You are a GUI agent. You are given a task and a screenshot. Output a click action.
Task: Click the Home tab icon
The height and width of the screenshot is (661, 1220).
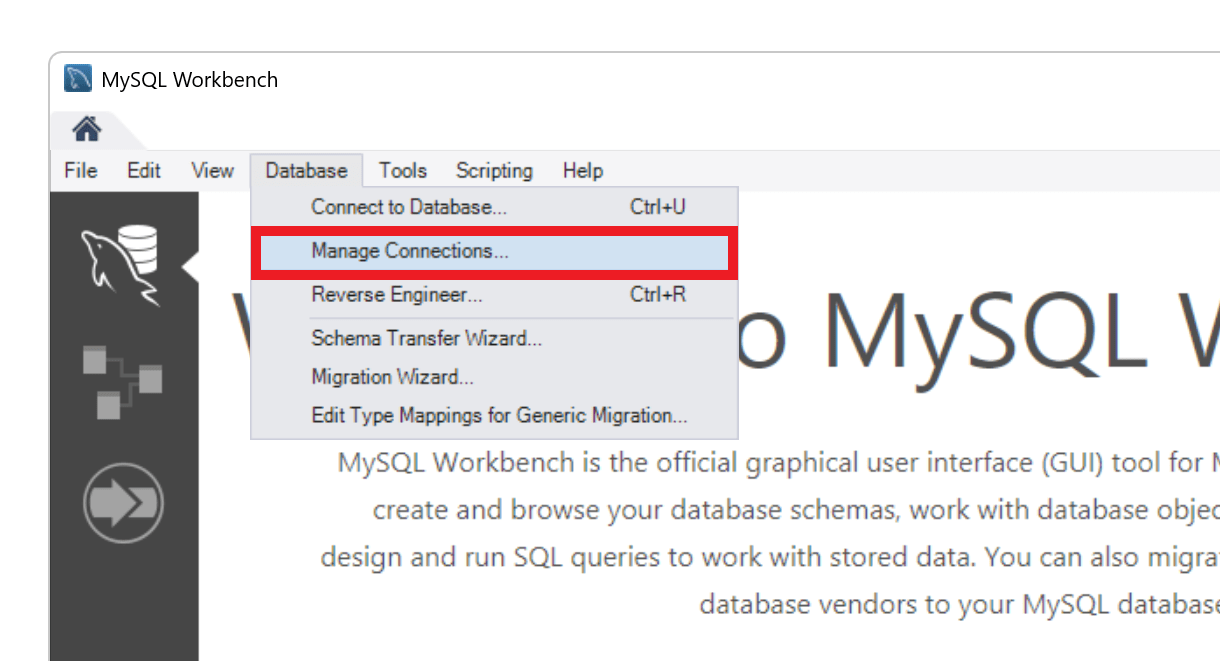point(87,129)
